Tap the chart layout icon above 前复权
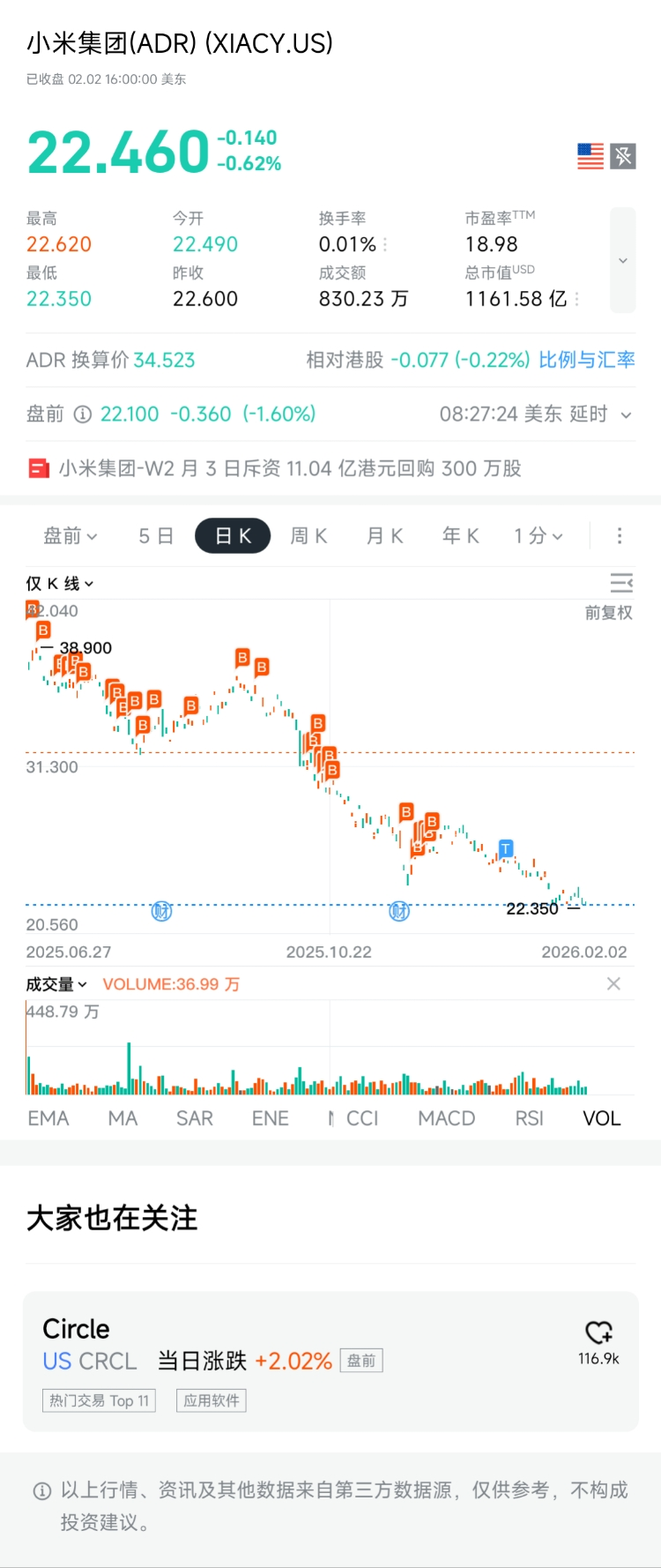 pyautogui.click(x=621, y=583)
